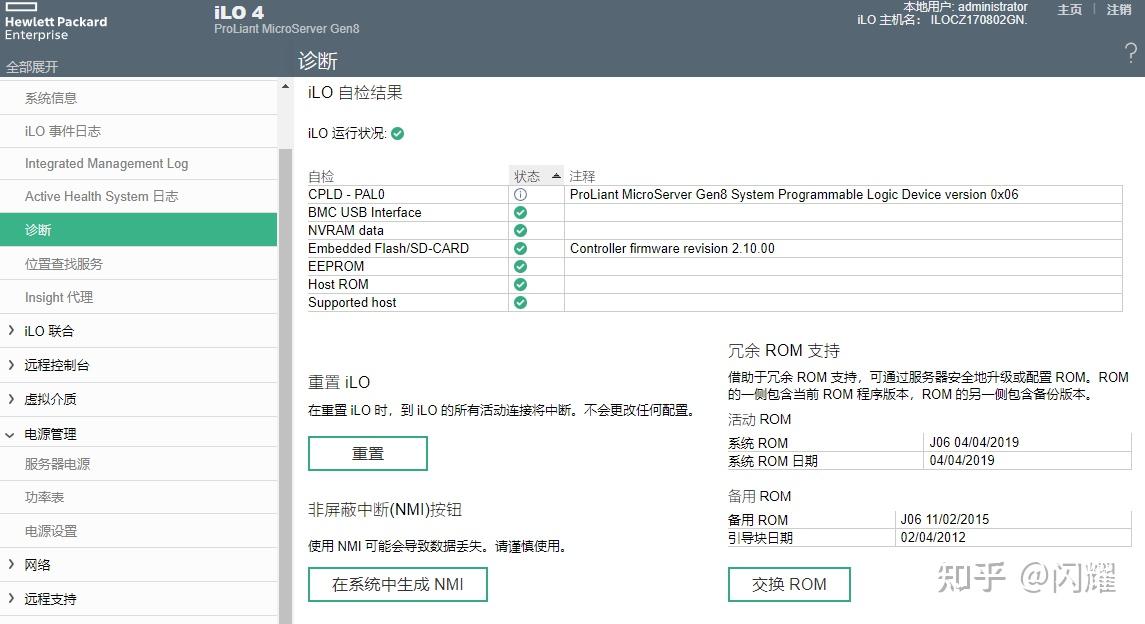Click BMC USB Interface green status icon
The height and width of the screenshot is (624, 1145).
tap(521, 212)
